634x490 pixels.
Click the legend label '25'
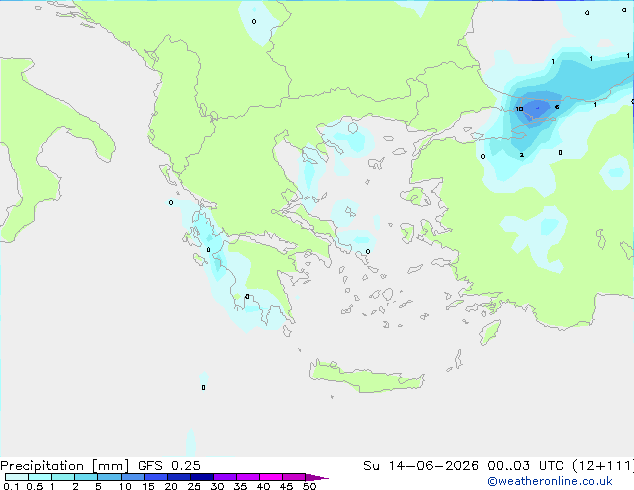pos(194,486)
